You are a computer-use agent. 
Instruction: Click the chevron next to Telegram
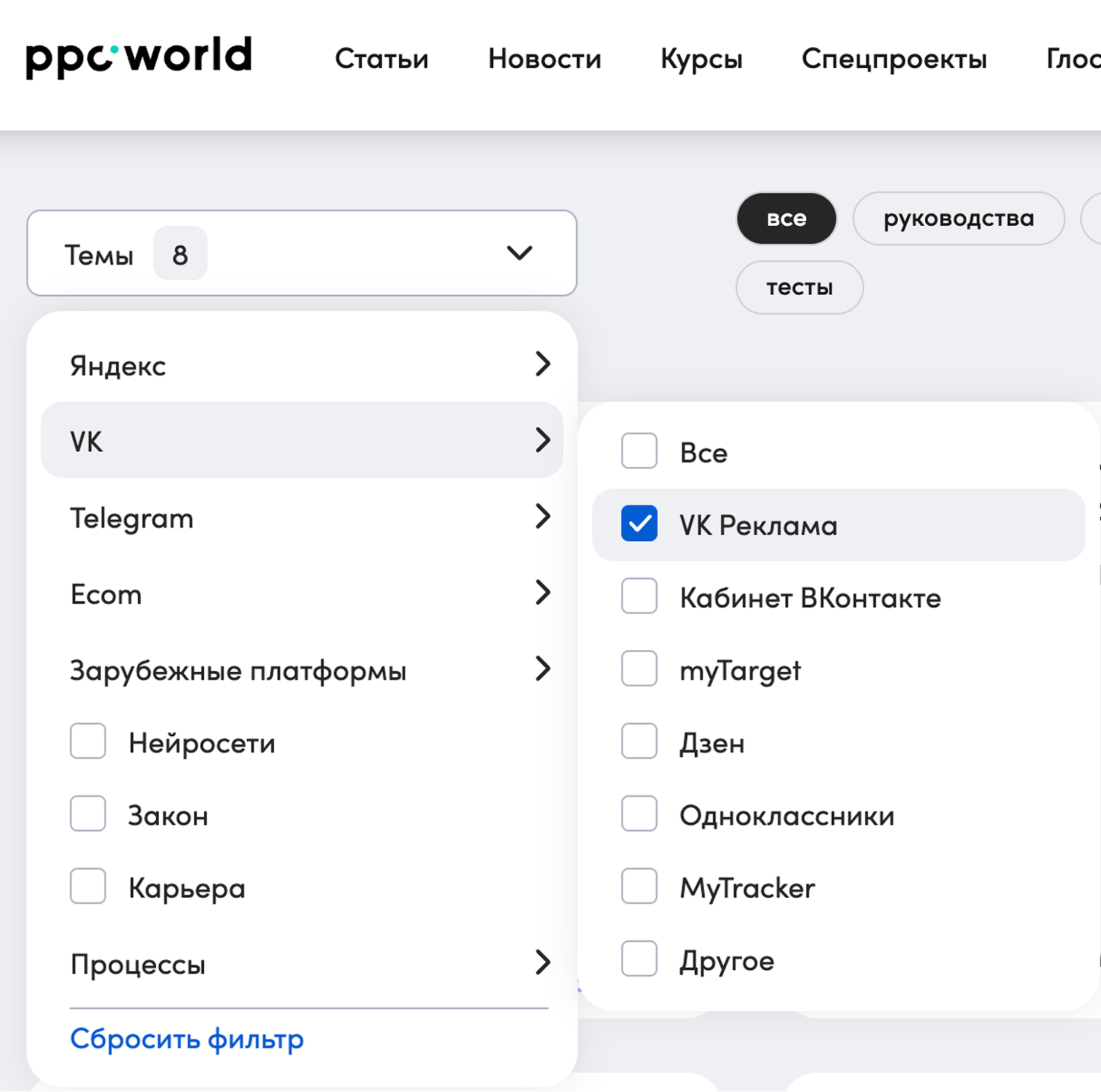point(543,517)
